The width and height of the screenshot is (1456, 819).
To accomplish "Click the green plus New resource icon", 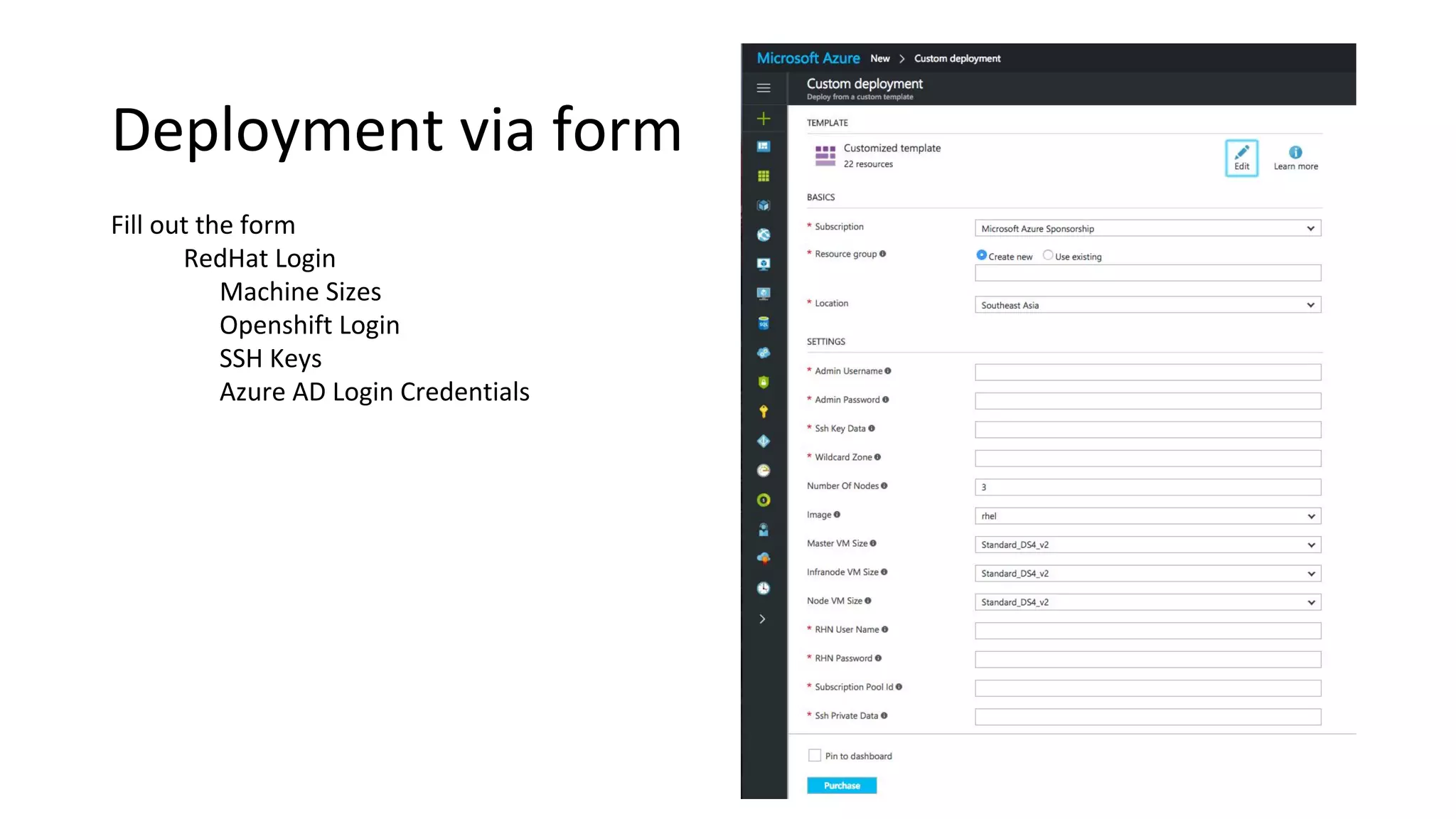I will pyautogui.click(x=764, y=118).
